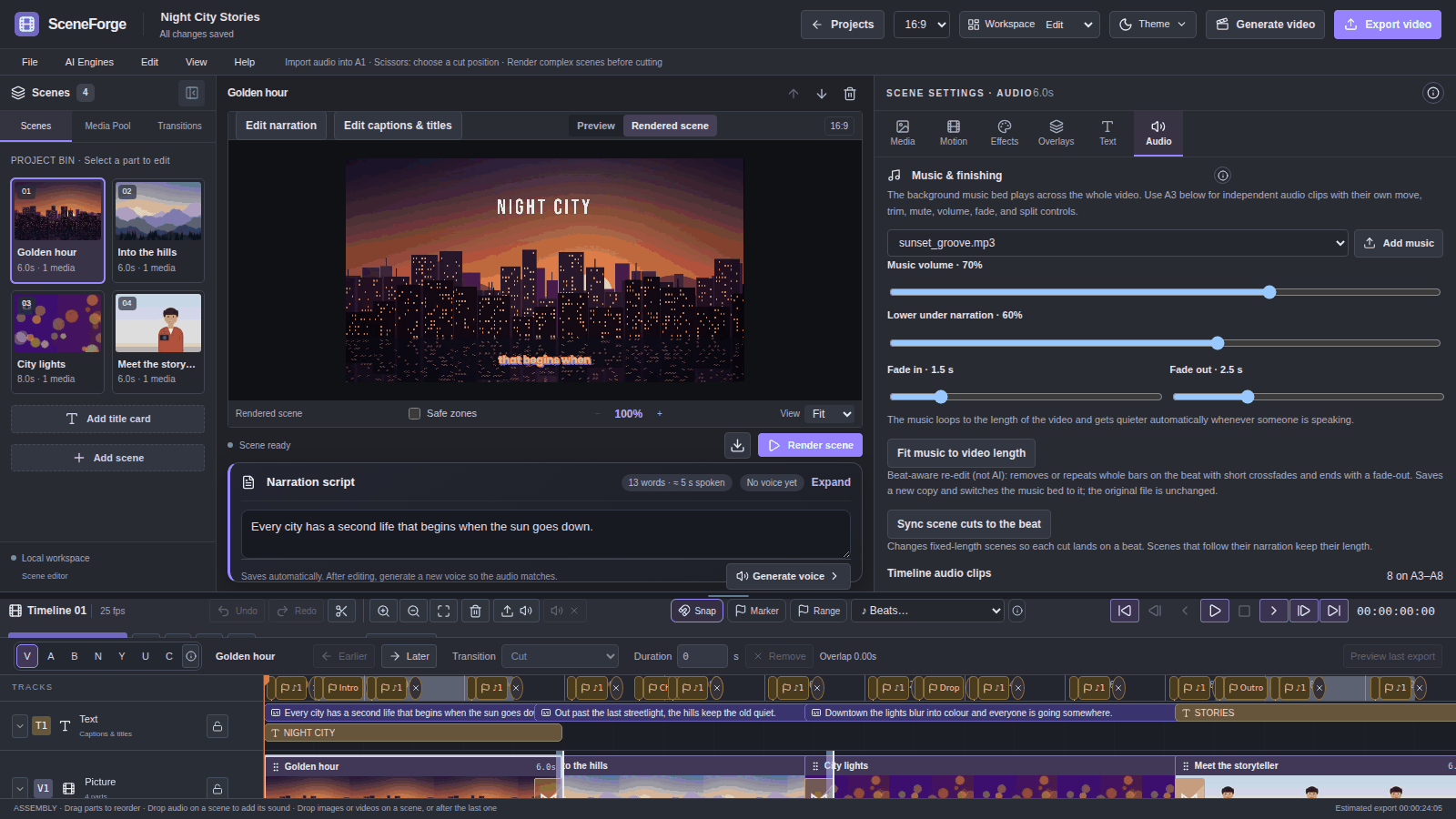
Task: Open the aspect ratio 16:9 dropdown
Action: 922,25
